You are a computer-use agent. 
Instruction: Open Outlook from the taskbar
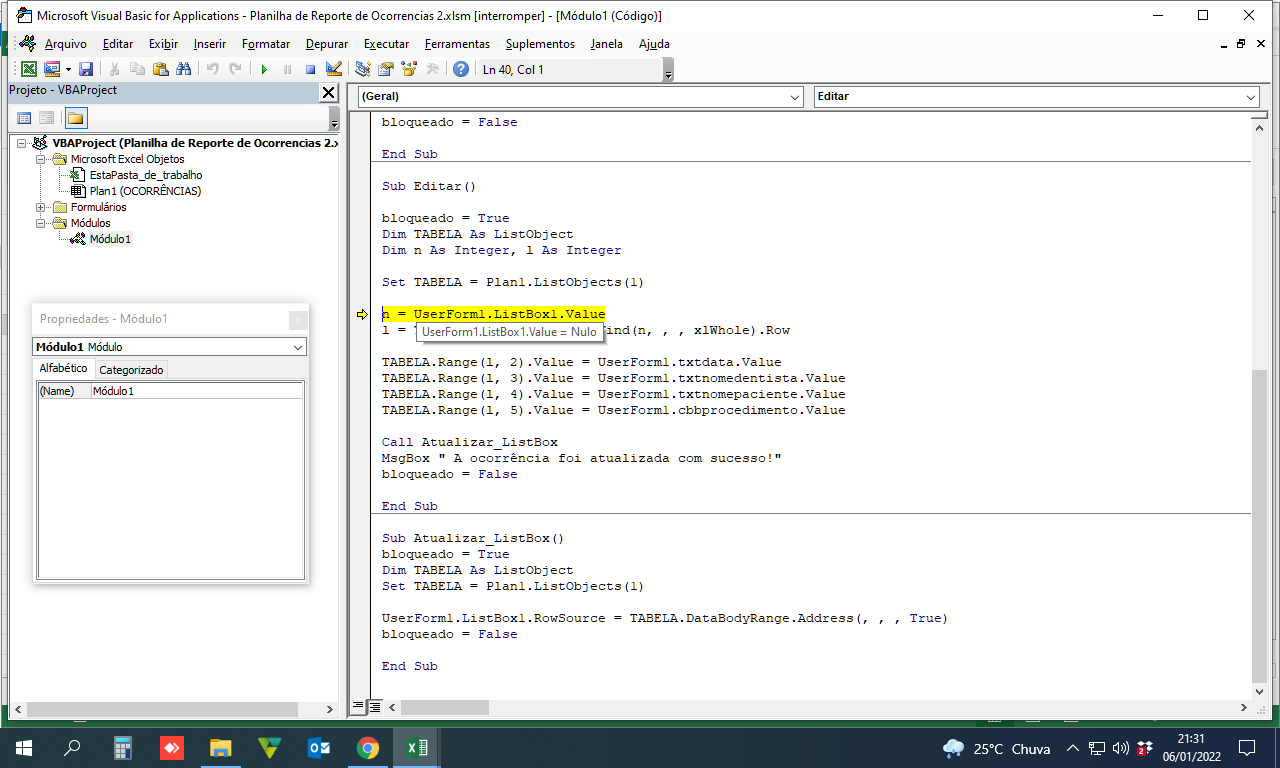coord(319,748)
